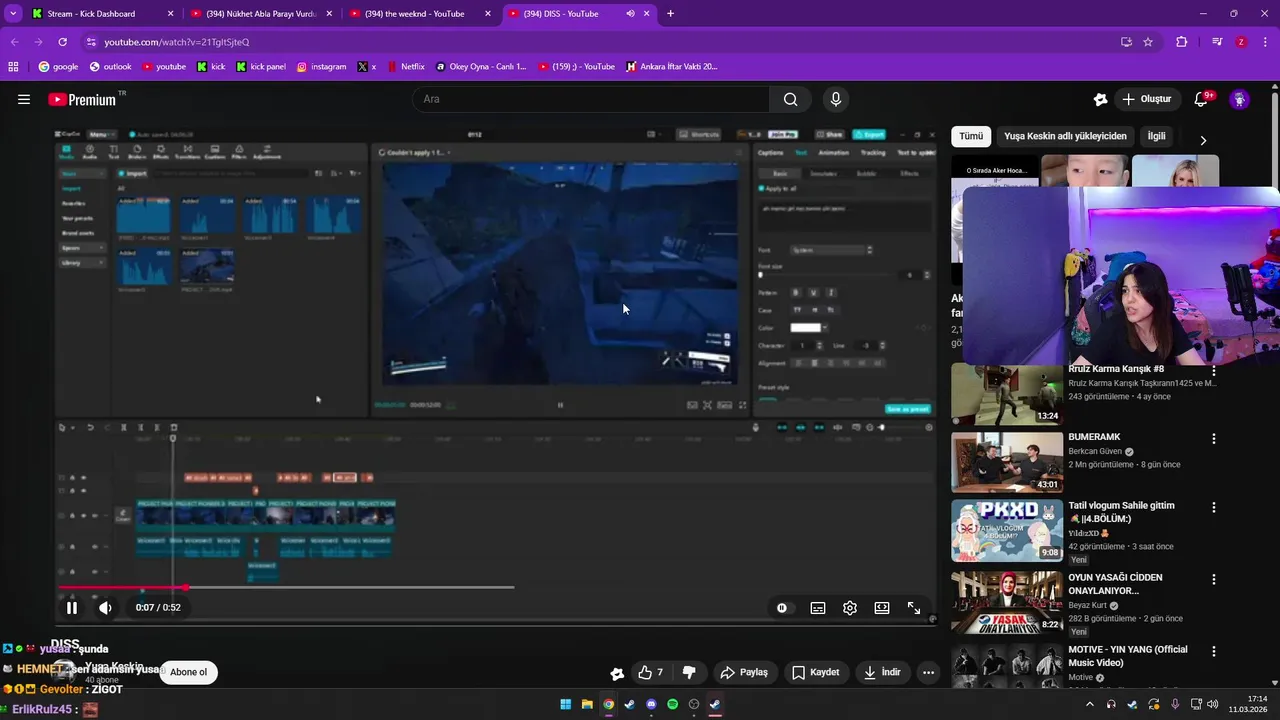Open Chrome apps grid in bookmarks bar

click(13, 67)
